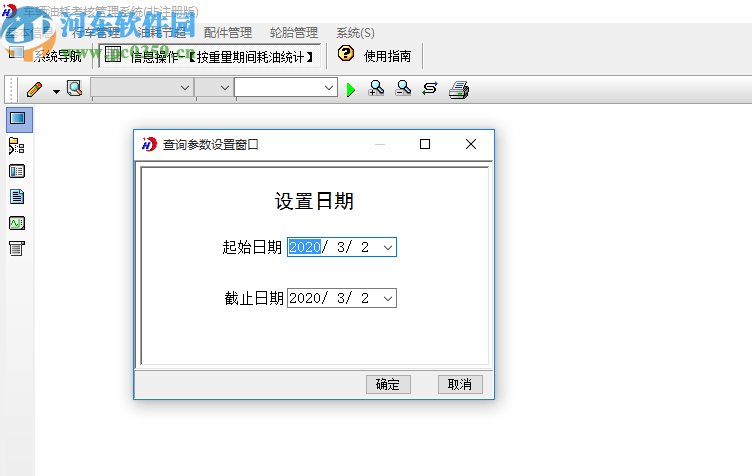Open the 配件管理 menu

click(x=228, y=33)
